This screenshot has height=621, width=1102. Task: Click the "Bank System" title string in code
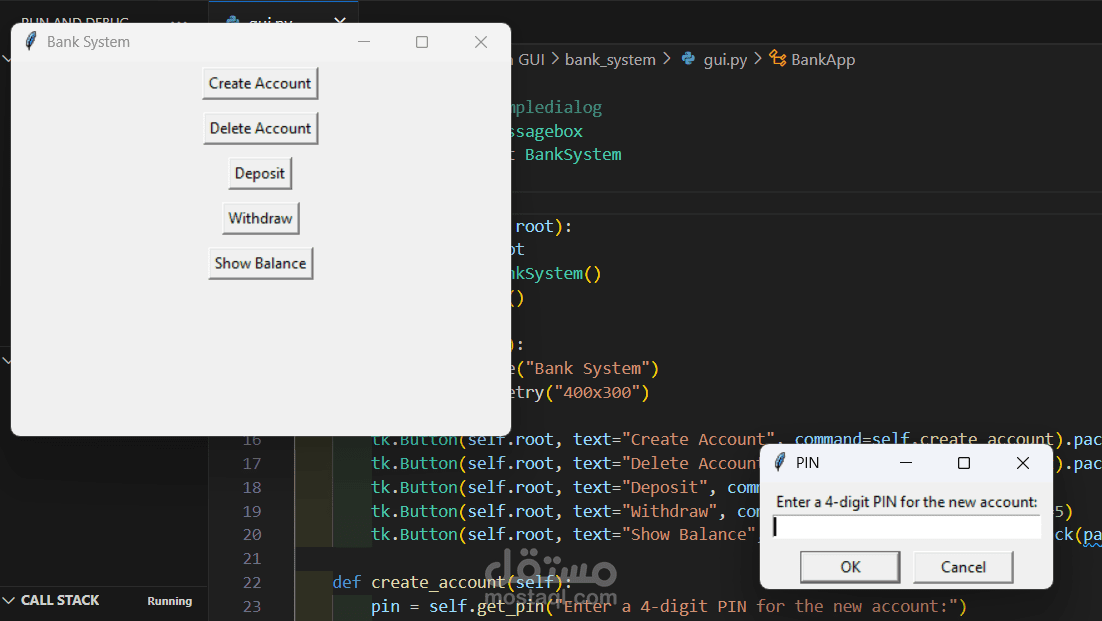pyautogui.click(x=588, y=369)
